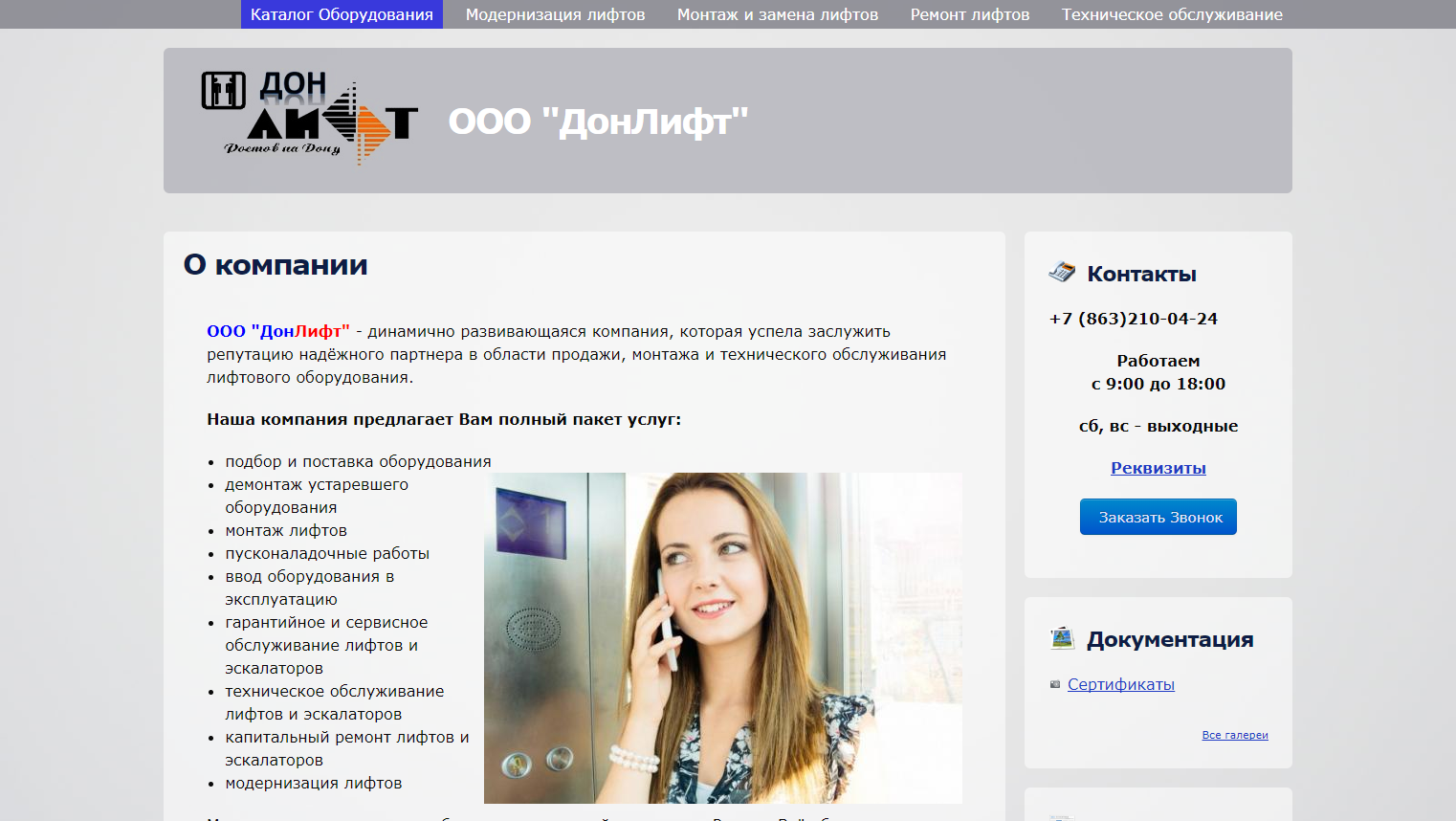Open the Каталог Оборудования menu item
1456x821 pixels.
click(x=342, y=14)
